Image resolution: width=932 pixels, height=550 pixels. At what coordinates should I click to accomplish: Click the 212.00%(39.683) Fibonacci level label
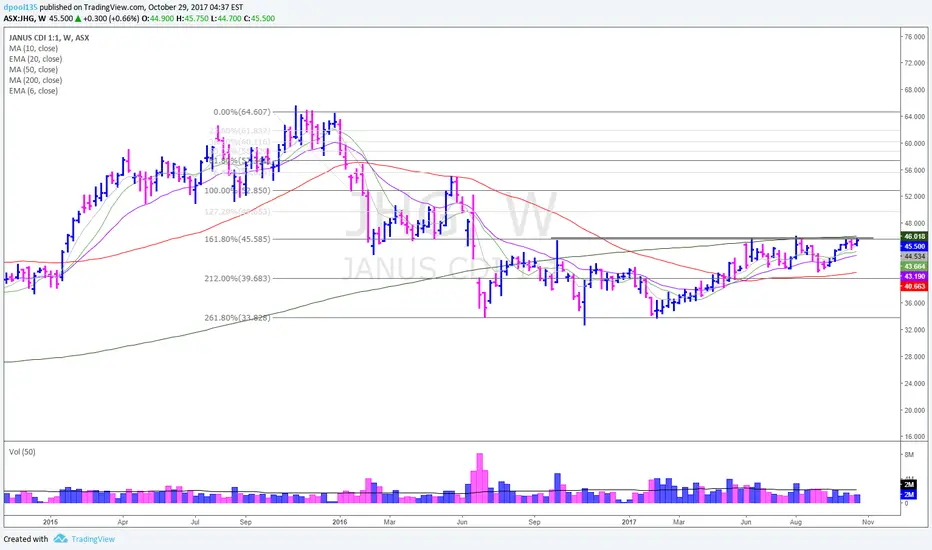coord(237,278)
